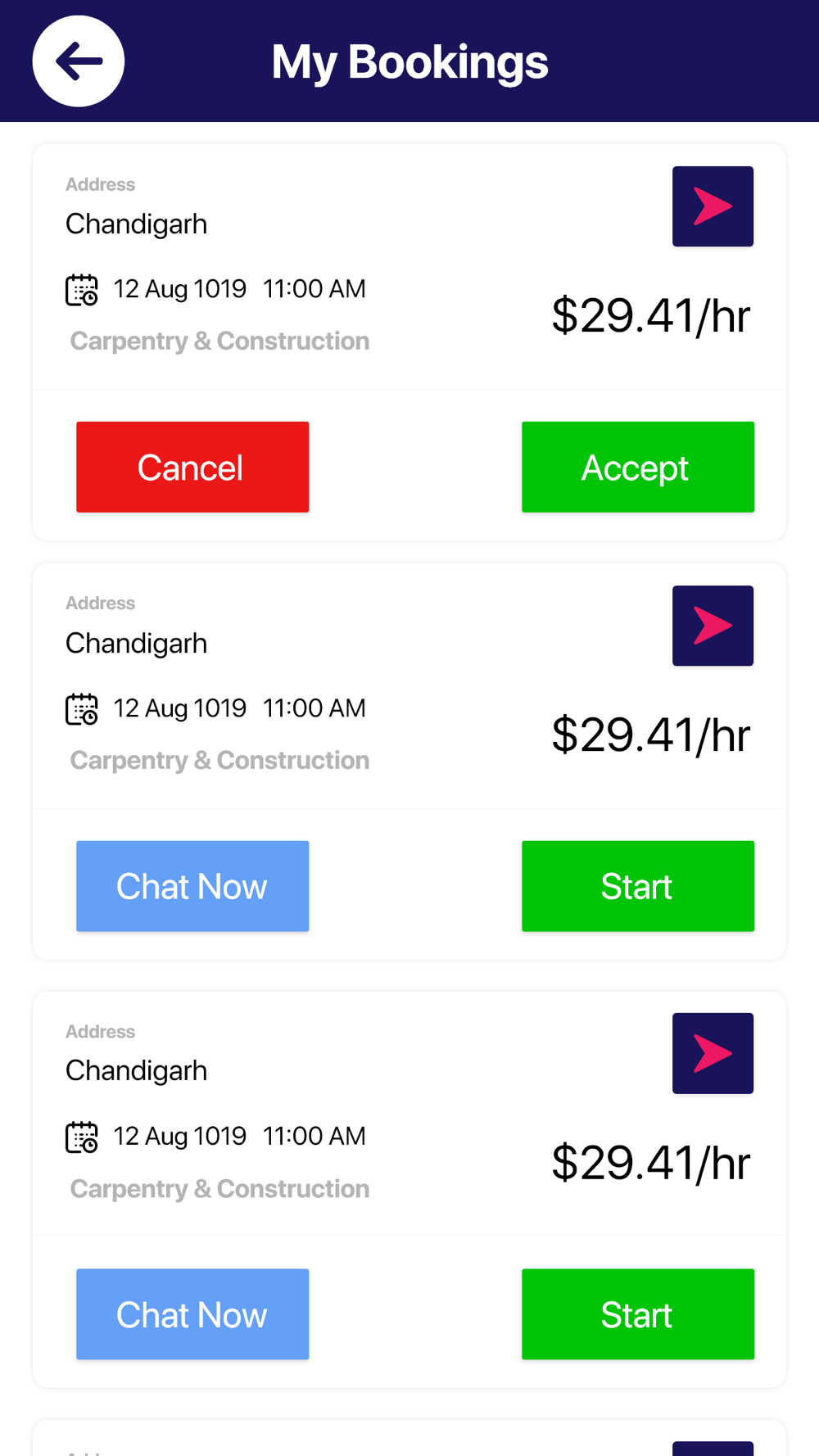The image size is (819, 1456).
Task: Select the first booking's Chandigarh address
Action: pyautogui.click(x=137, y=224)
